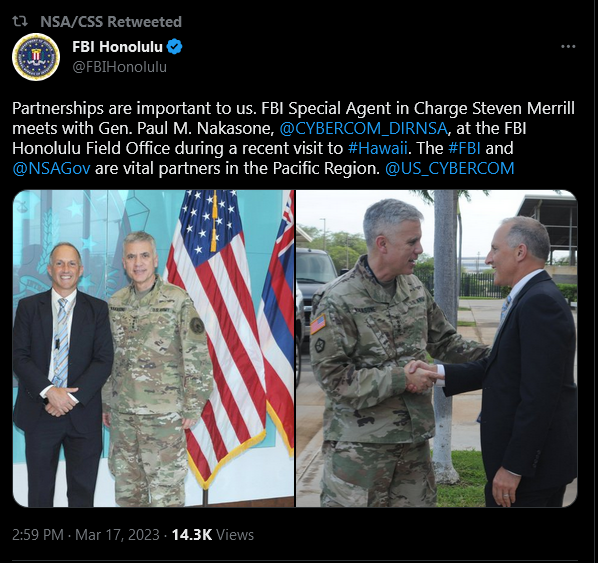Click the tweet body text
598x563 pixels.
[293, 138]
